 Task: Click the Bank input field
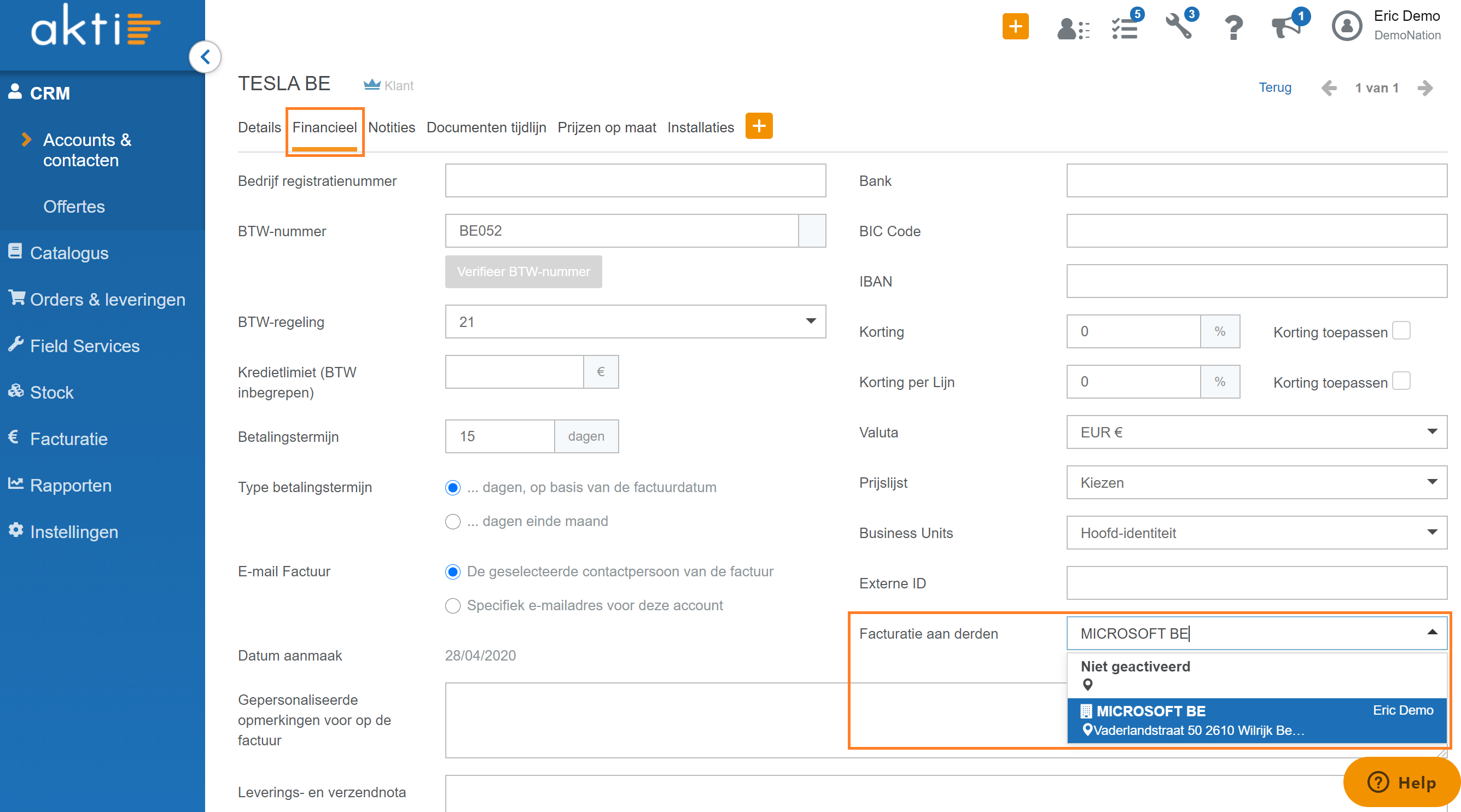[x=1256, y=180]
